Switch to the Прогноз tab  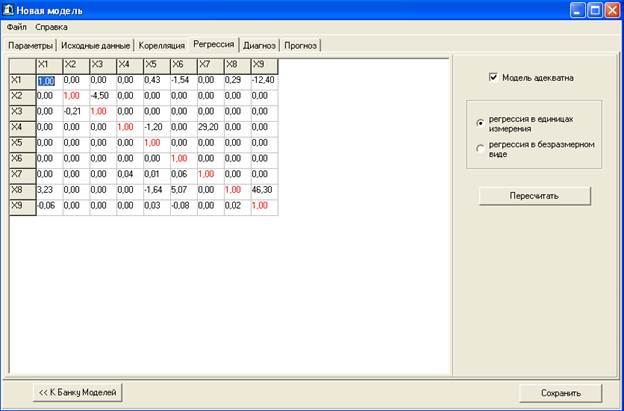[x=300, y=45]
